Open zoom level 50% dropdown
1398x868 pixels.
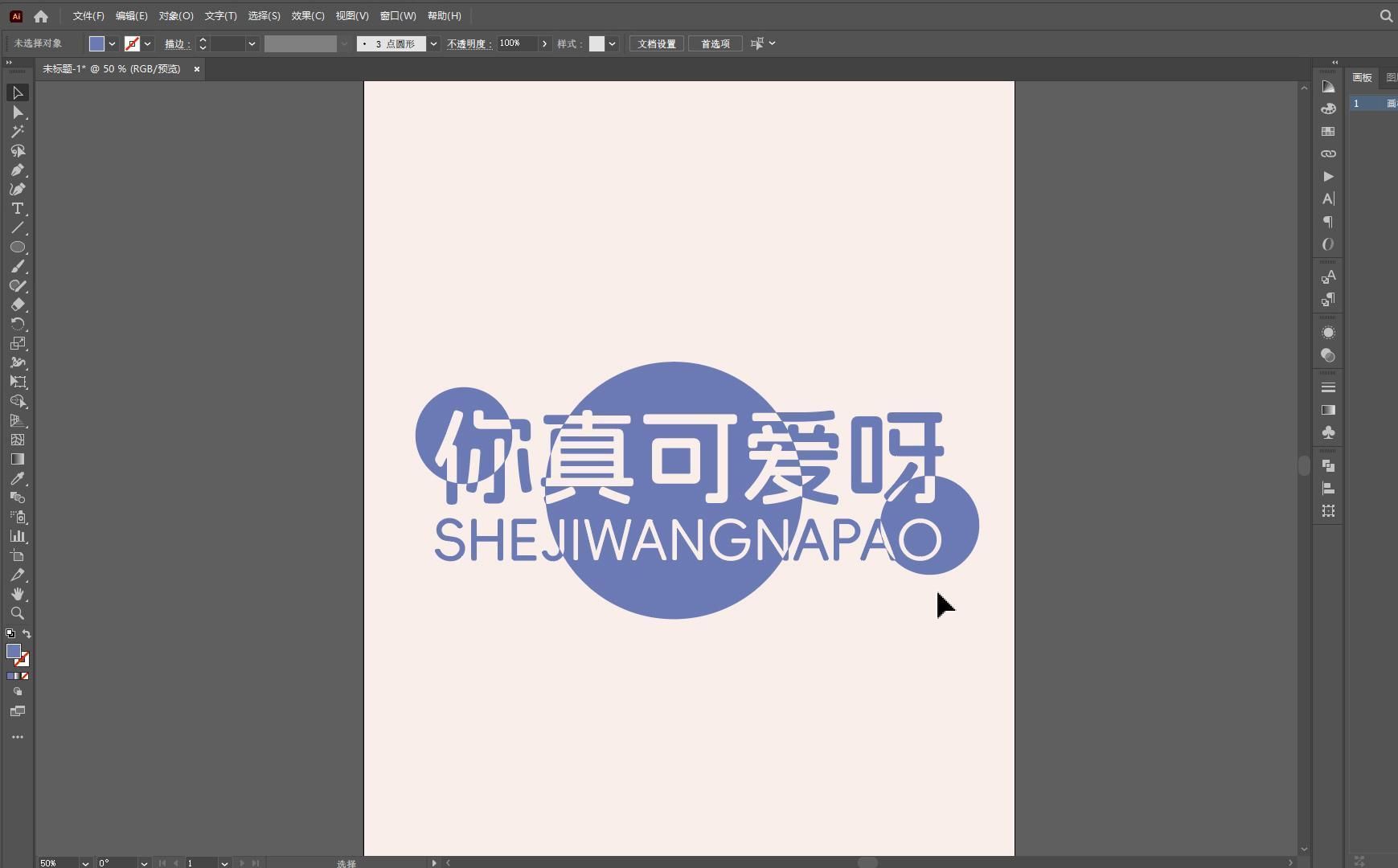pyautogui.click(x=84, y=862)
